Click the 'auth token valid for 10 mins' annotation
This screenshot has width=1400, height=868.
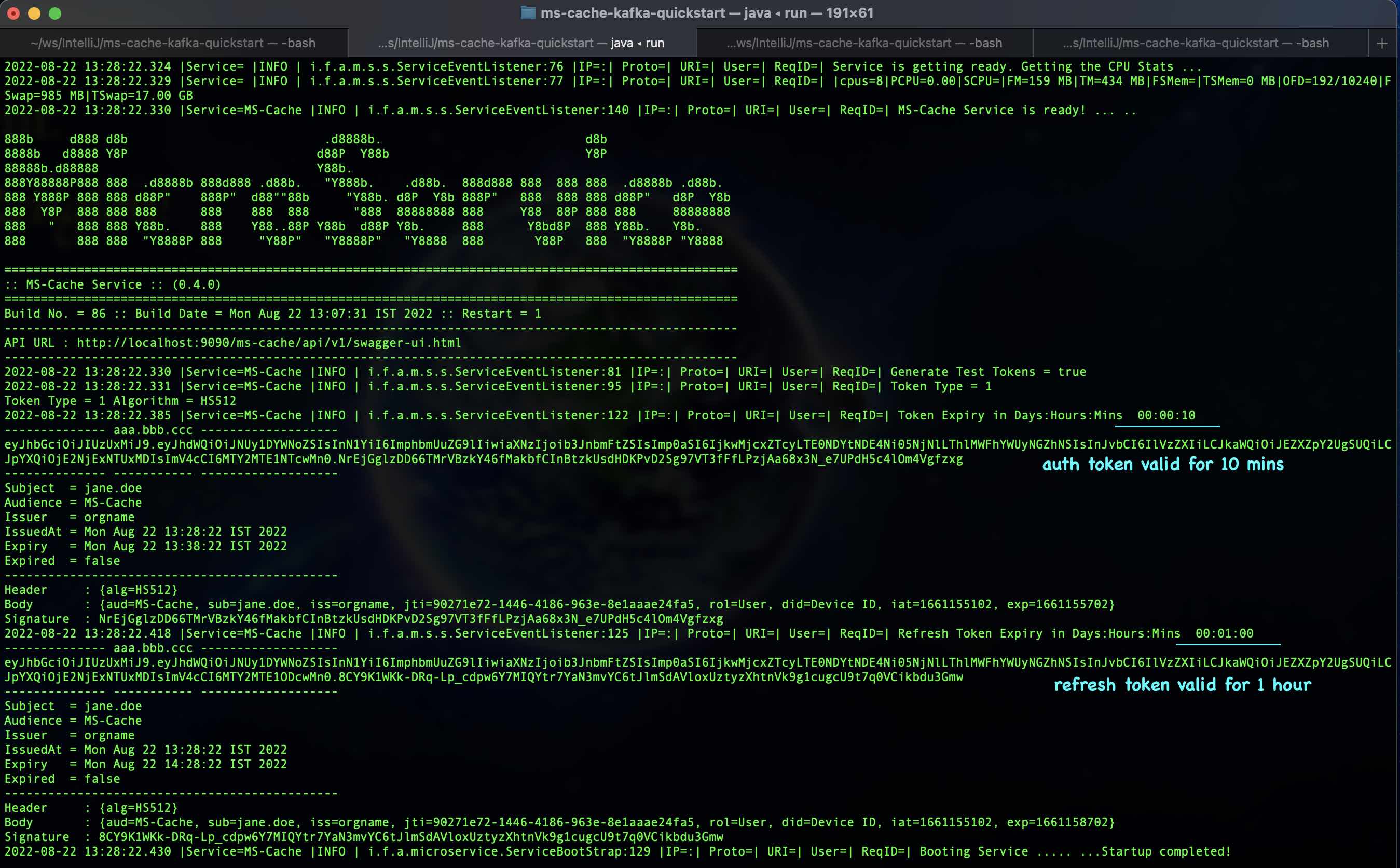click(1162, 465)
